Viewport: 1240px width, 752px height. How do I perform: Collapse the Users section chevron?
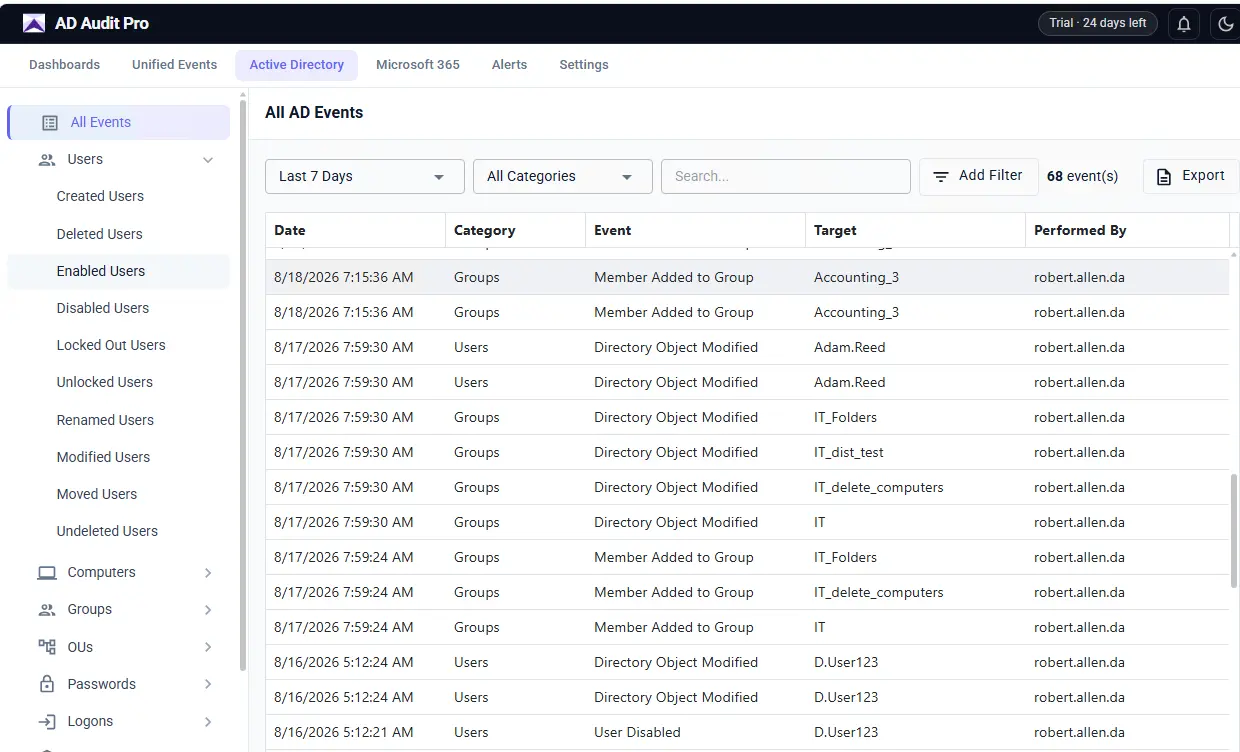click(x=208, y=160)
